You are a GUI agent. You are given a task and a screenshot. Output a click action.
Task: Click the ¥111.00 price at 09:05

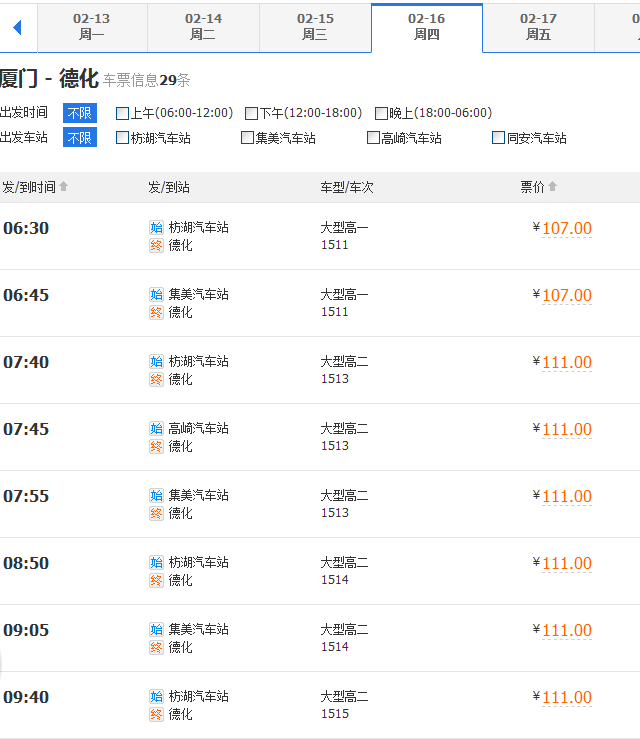562,630
